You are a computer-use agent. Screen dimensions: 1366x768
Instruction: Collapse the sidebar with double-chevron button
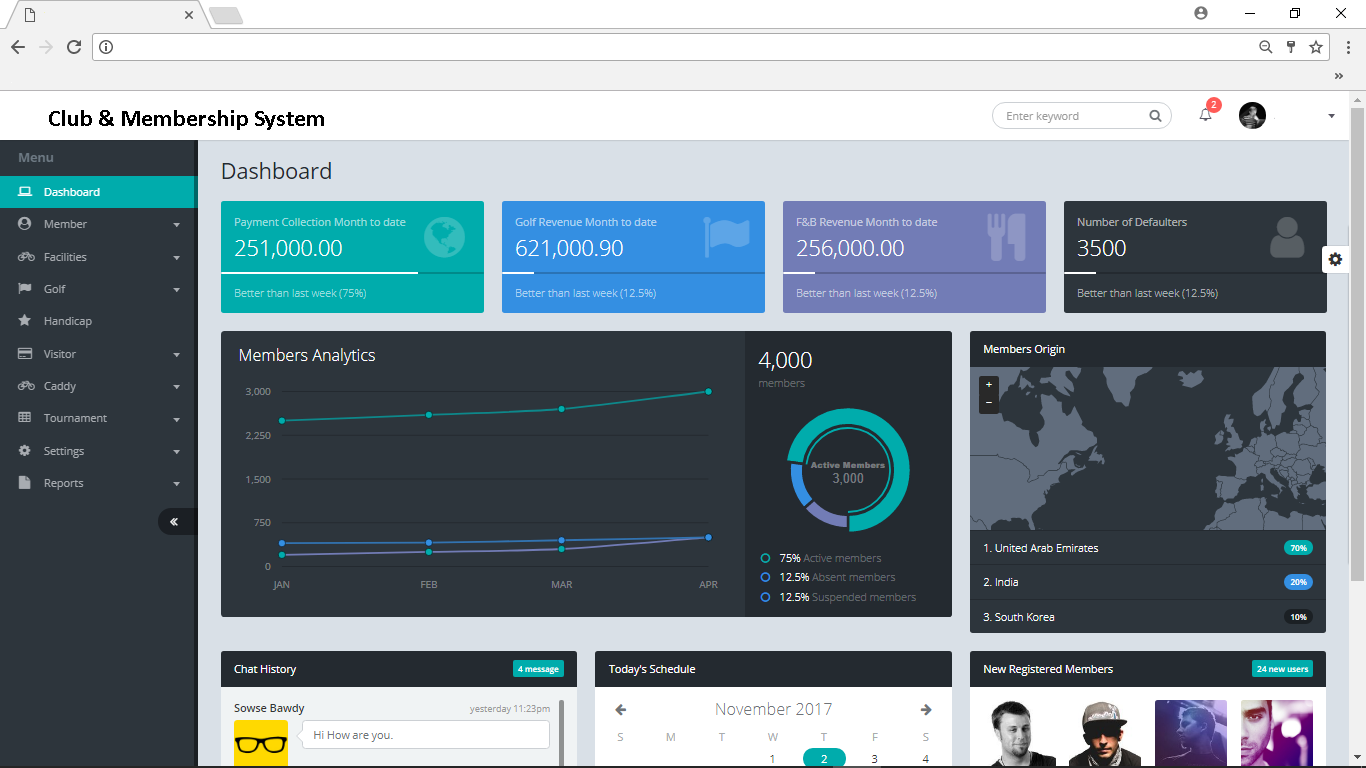(174, 521)
